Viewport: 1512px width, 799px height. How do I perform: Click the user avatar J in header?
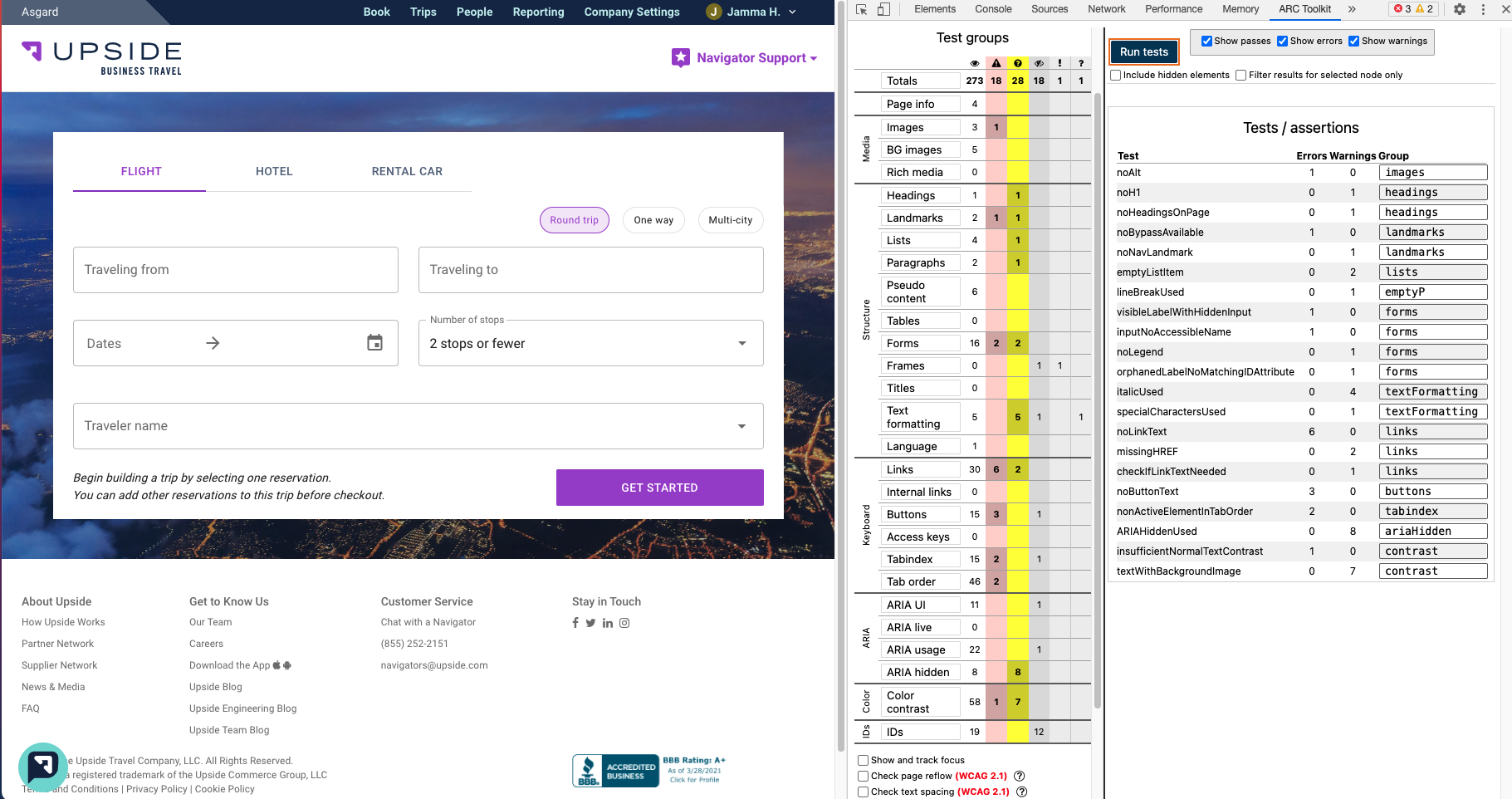713,12
